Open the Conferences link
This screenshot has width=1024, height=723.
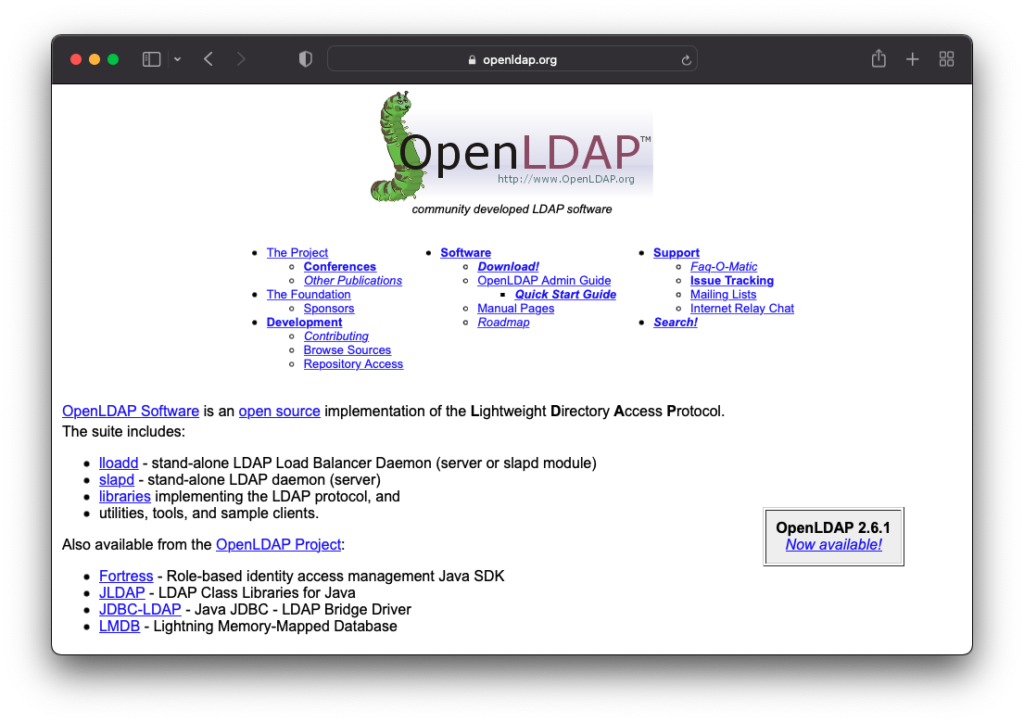pos(340,266)
